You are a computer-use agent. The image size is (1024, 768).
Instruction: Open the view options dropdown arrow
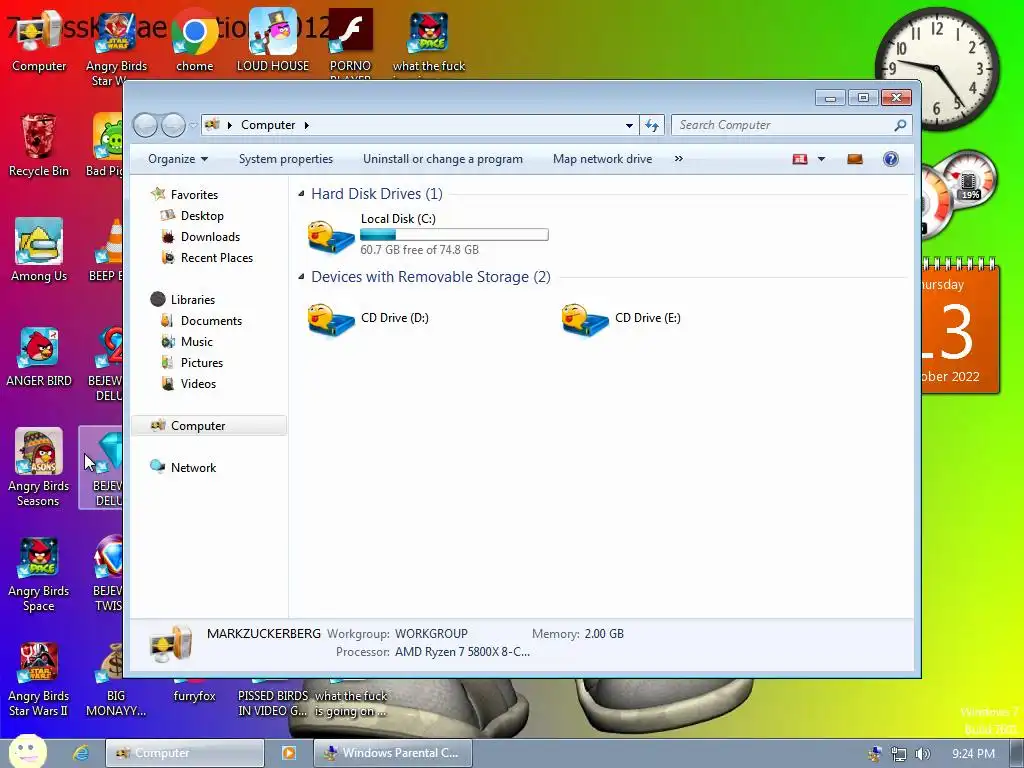point(821,159)
